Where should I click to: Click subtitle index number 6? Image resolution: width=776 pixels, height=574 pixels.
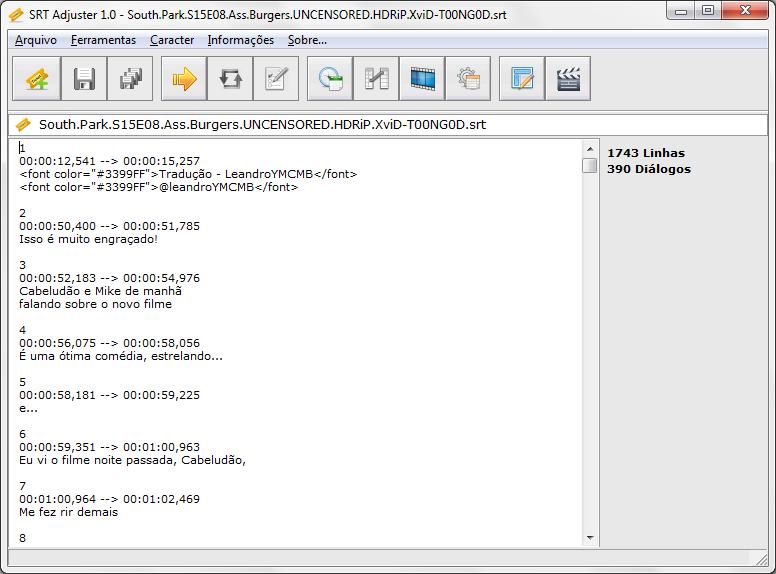coord(22,434)
